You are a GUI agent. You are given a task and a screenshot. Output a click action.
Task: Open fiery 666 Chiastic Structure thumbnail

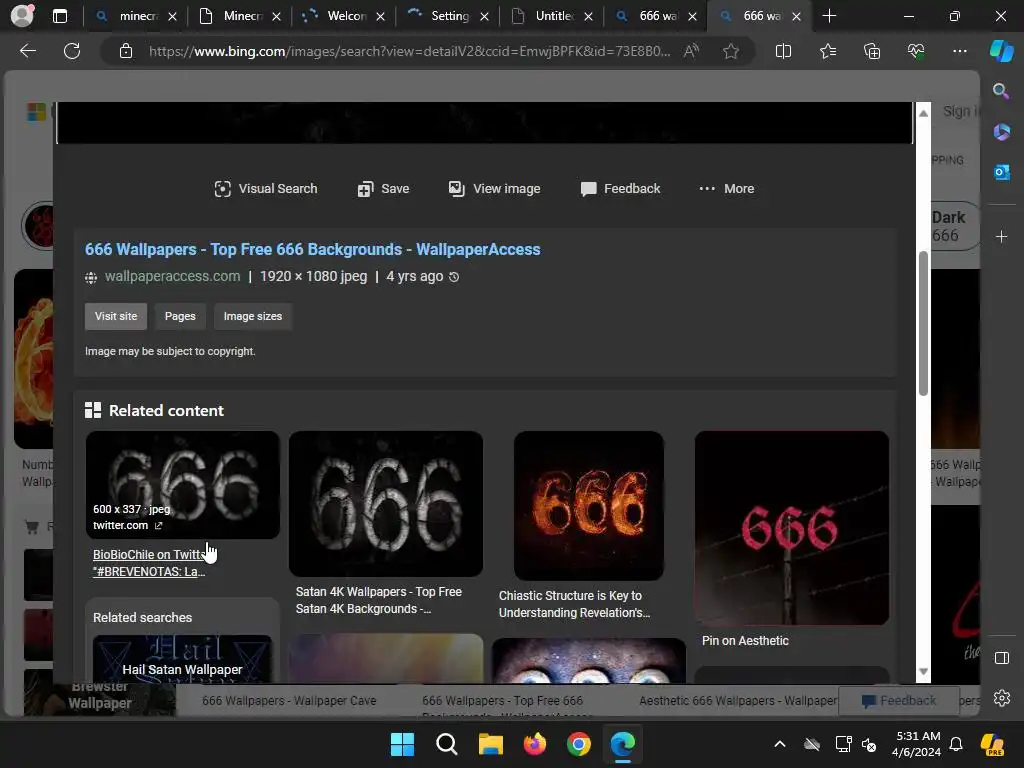click(589, 505)
